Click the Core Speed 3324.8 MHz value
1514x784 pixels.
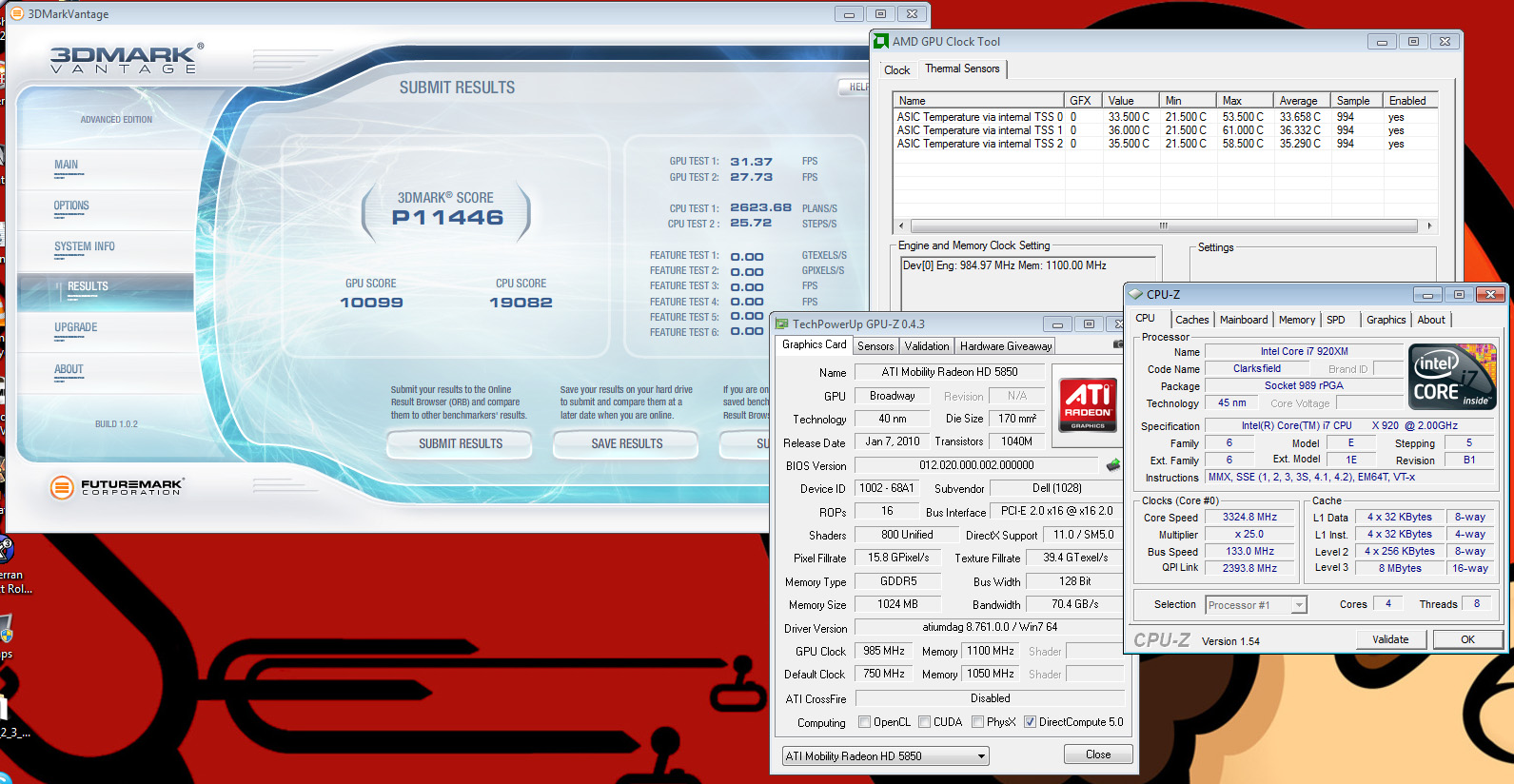pyautogui.click(x=1249, y=518)
